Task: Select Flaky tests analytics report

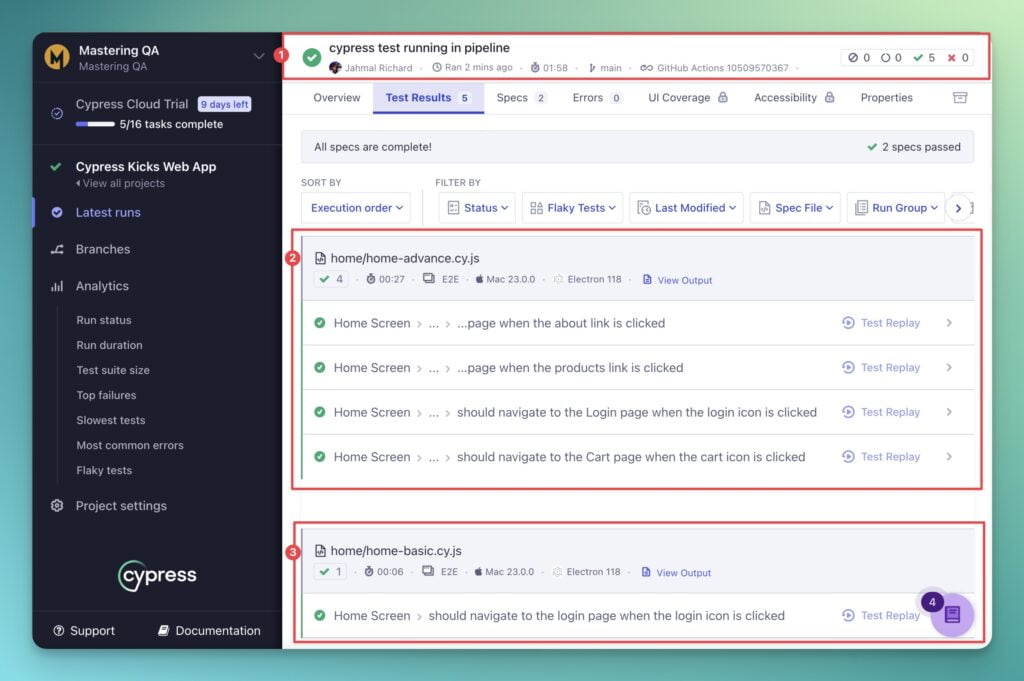Action: [104, 470]
